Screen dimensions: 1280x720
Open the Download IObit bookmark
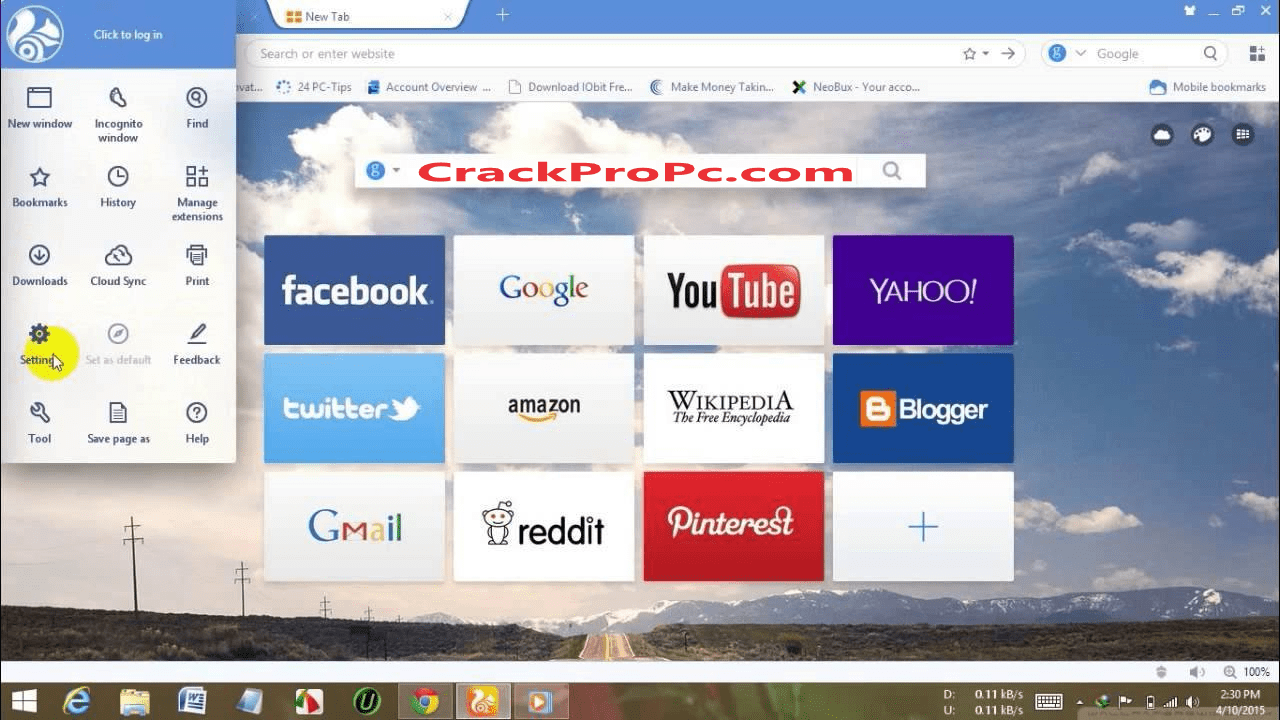pos(571,87)
